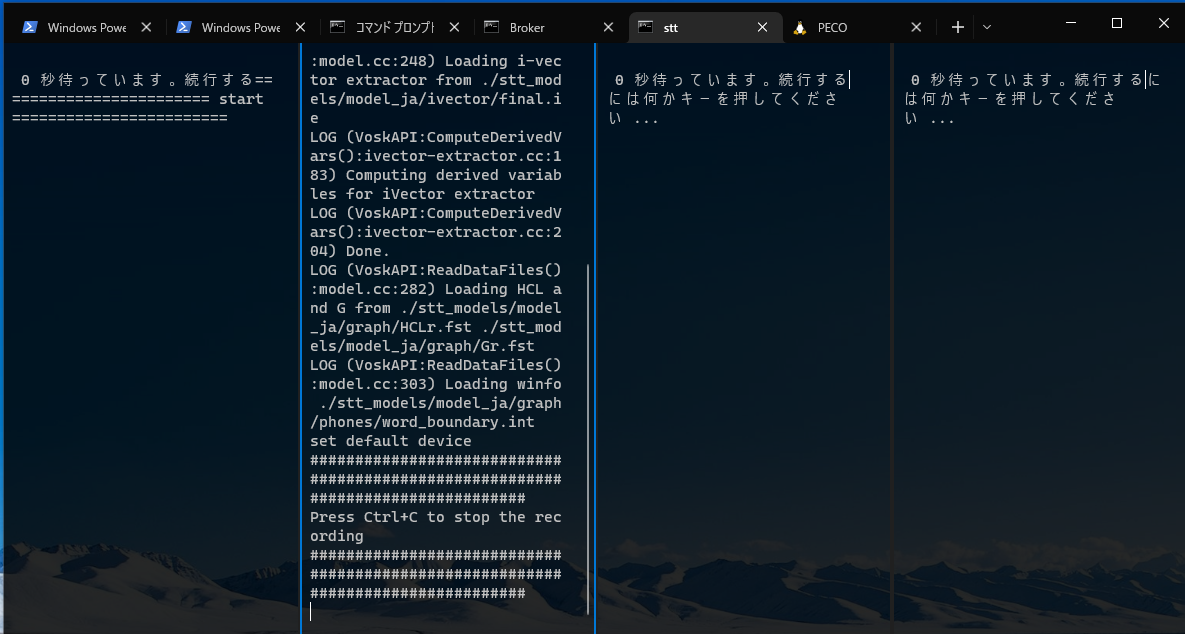Click the cmd icon on コマンド プロンプト tab

(x=338, y=27)
